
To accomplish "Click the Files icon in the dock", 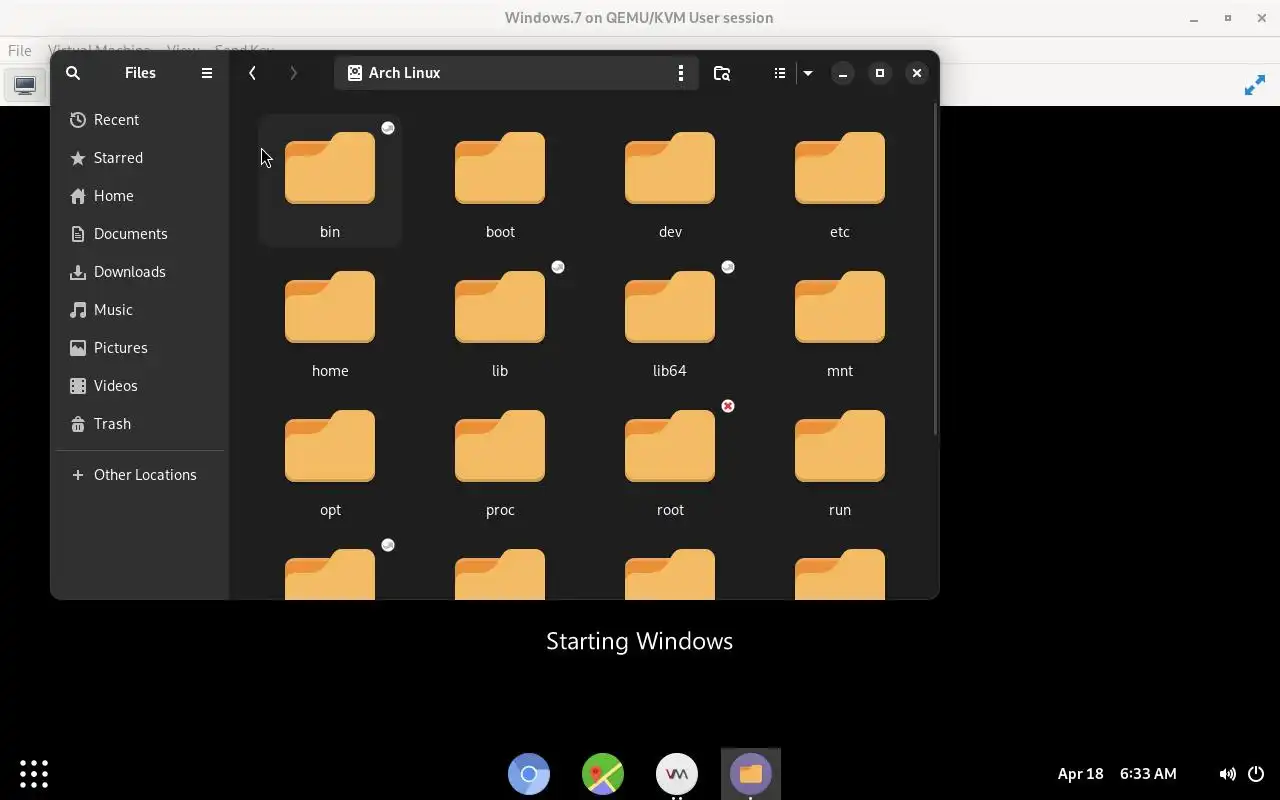I will tap(751, 773).
